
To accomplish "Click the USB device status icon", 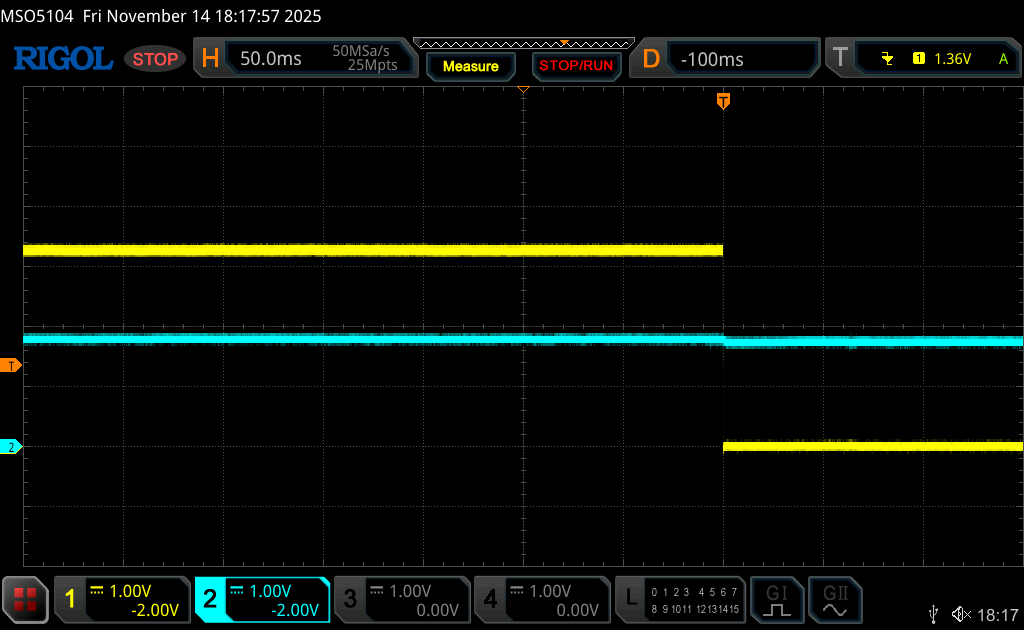I will point(934,614).
